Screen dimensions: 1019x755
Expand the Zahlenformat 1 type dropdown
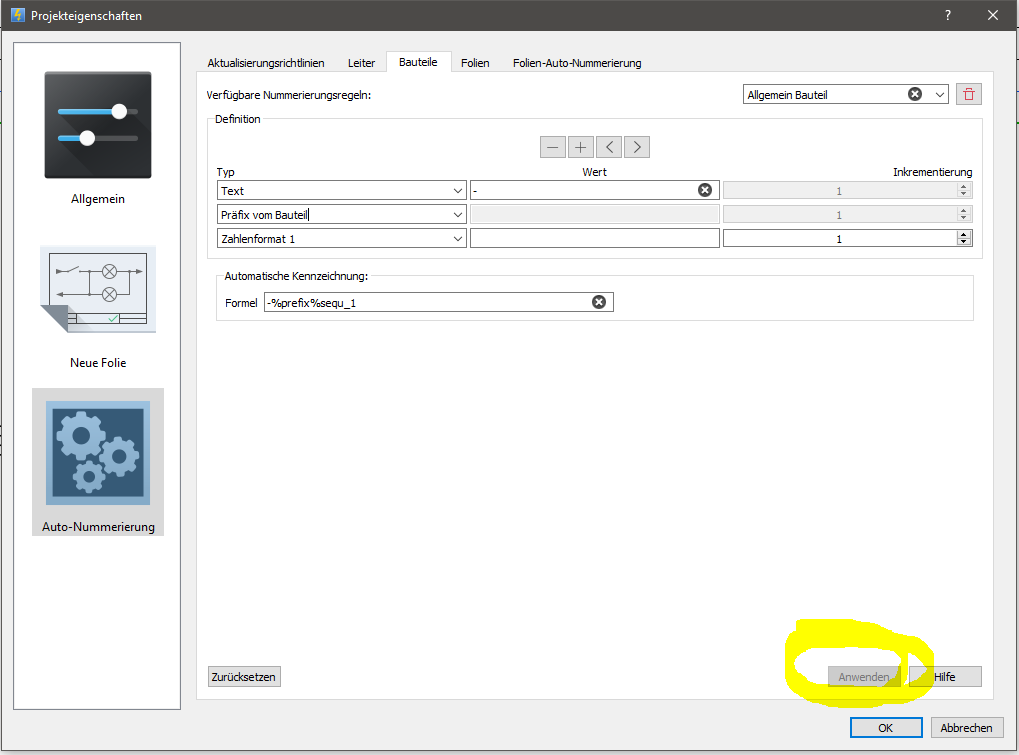[x=458, y=238]
